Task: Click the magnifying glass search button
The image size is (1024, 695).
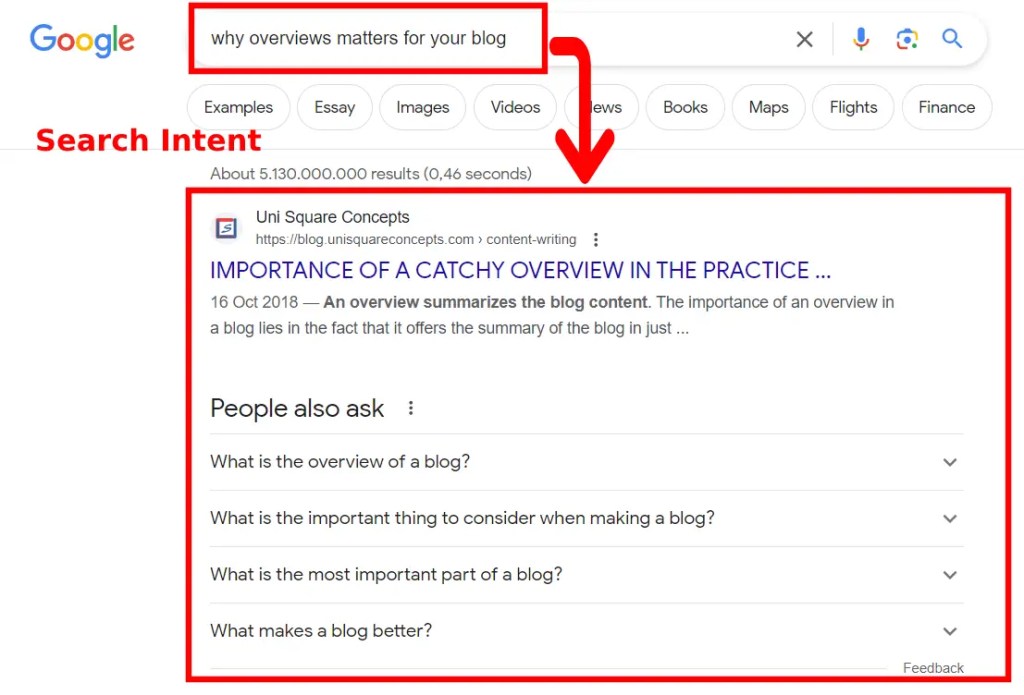Action: (952, 39)
